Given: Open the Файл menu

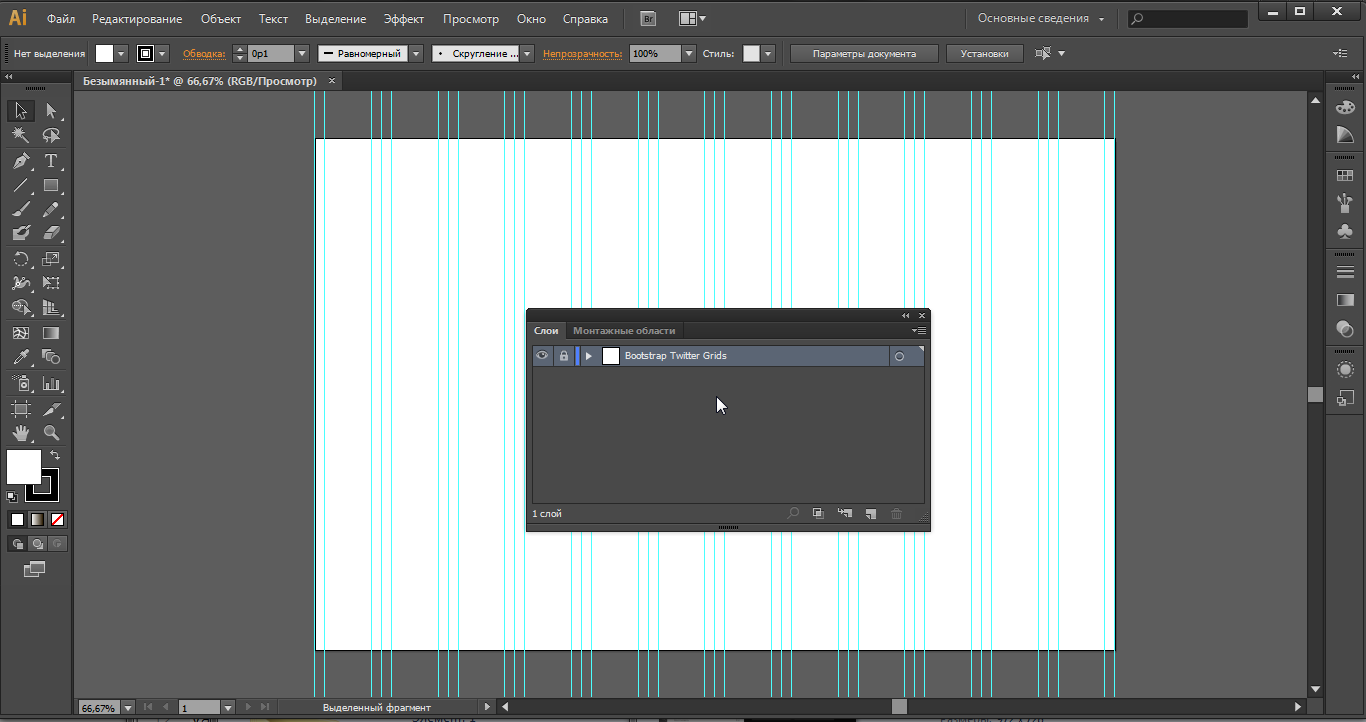Looking at the screenshot, I should pos(61,19).
